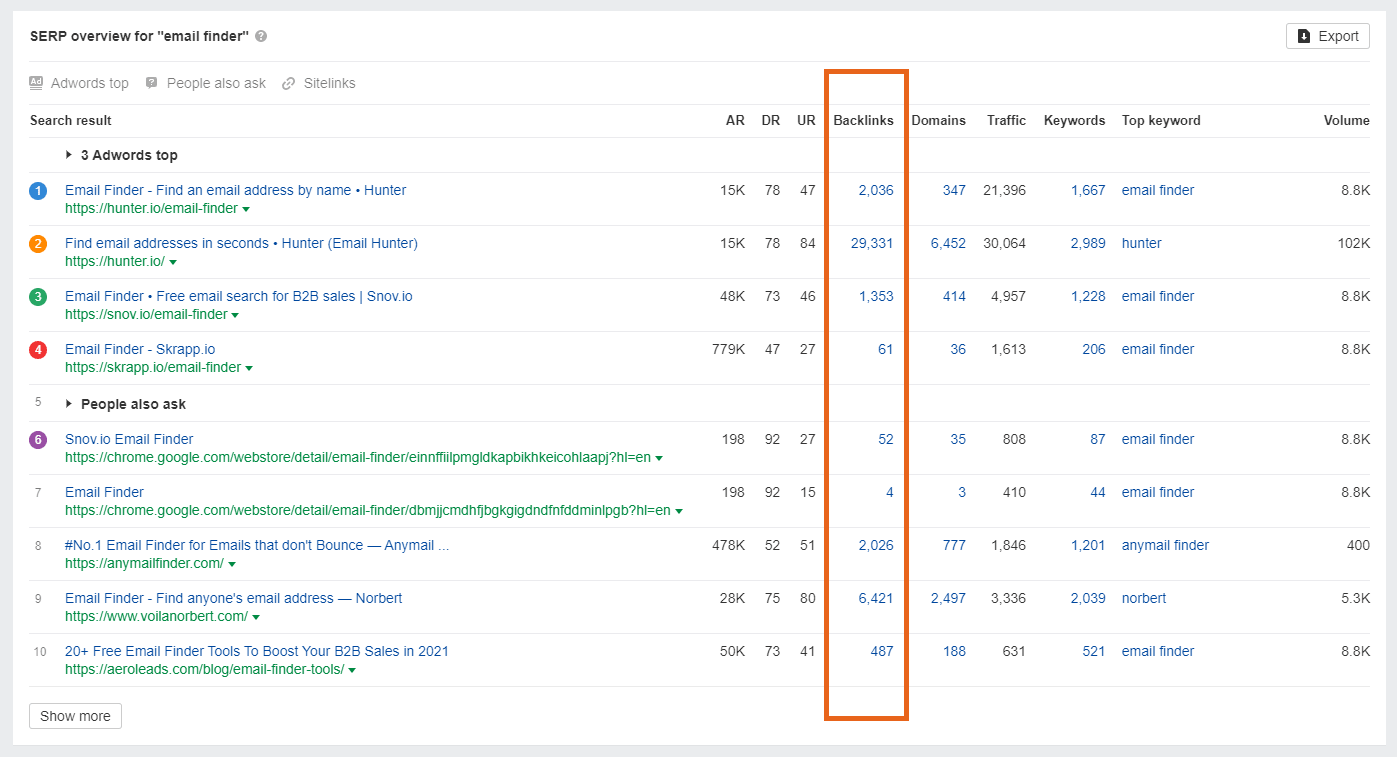The image size is (1397, 757).
Task: Open '#No.1 Email Finder for Emails' Anymail result
Action: click(257, 545)
